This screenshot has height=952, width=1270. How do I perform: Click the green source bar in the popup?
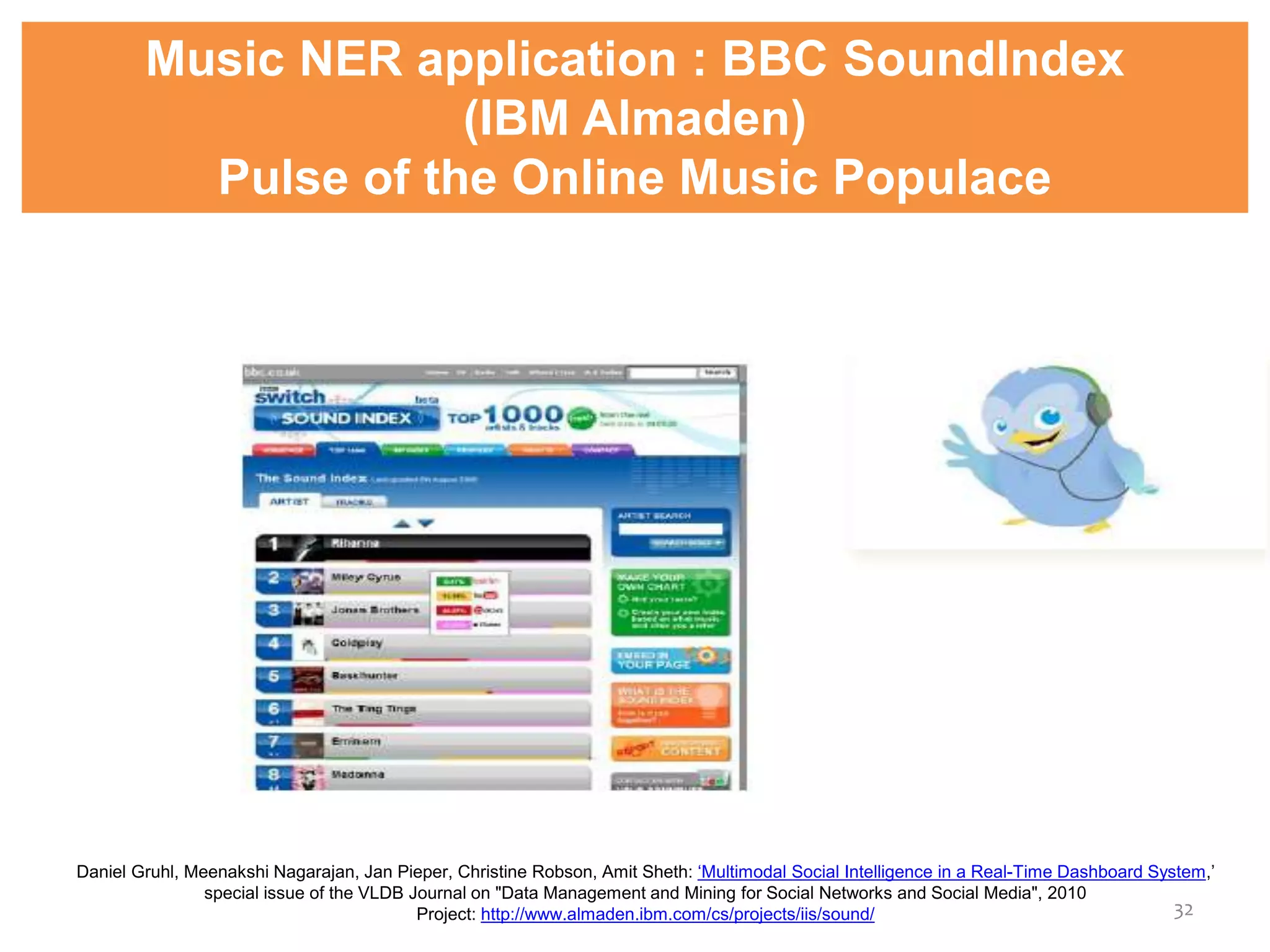[x=454, y=581]
